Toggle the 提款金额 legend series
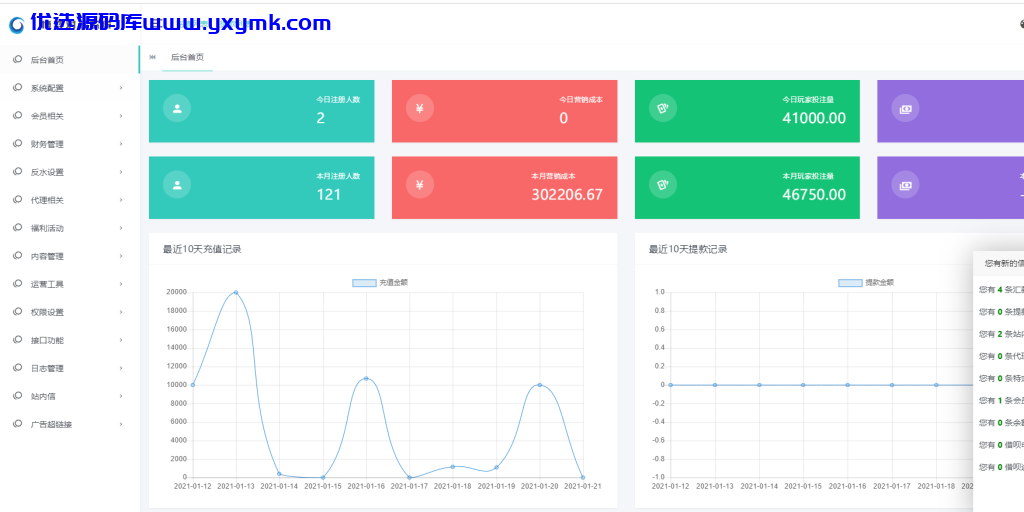Screen dimensions: 1024x512 pyautogui.click(x=866, y=283)
